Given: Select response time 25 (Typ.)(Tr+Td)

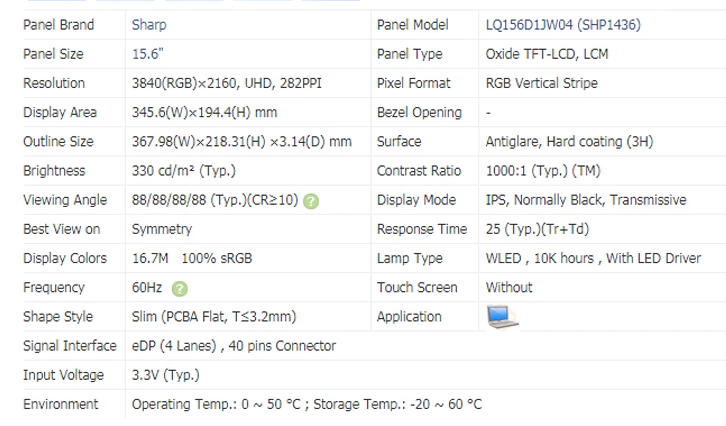Looking at the screenshot, I should click(x=538, y=229).
